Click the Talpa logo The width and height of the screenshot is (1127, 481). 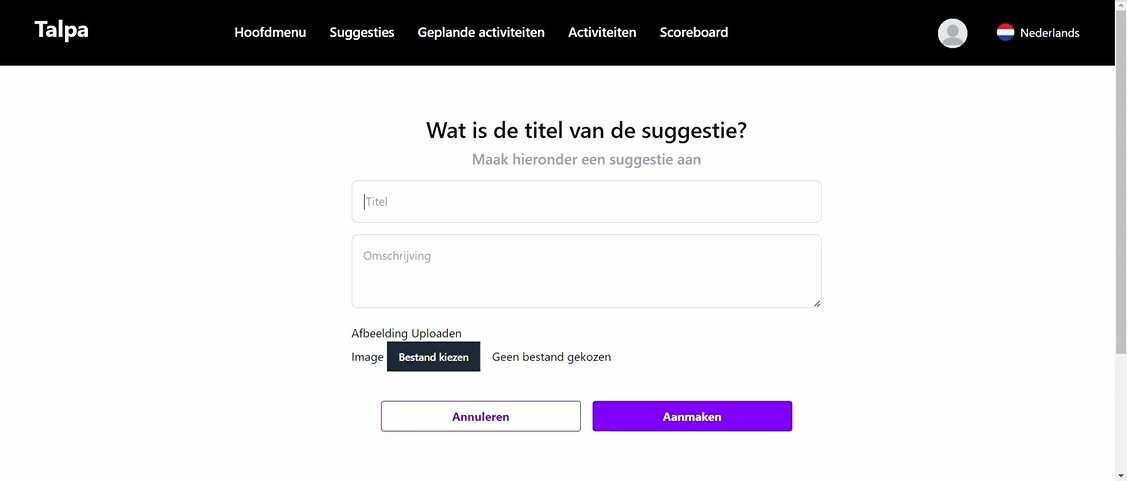click(61, 31)
